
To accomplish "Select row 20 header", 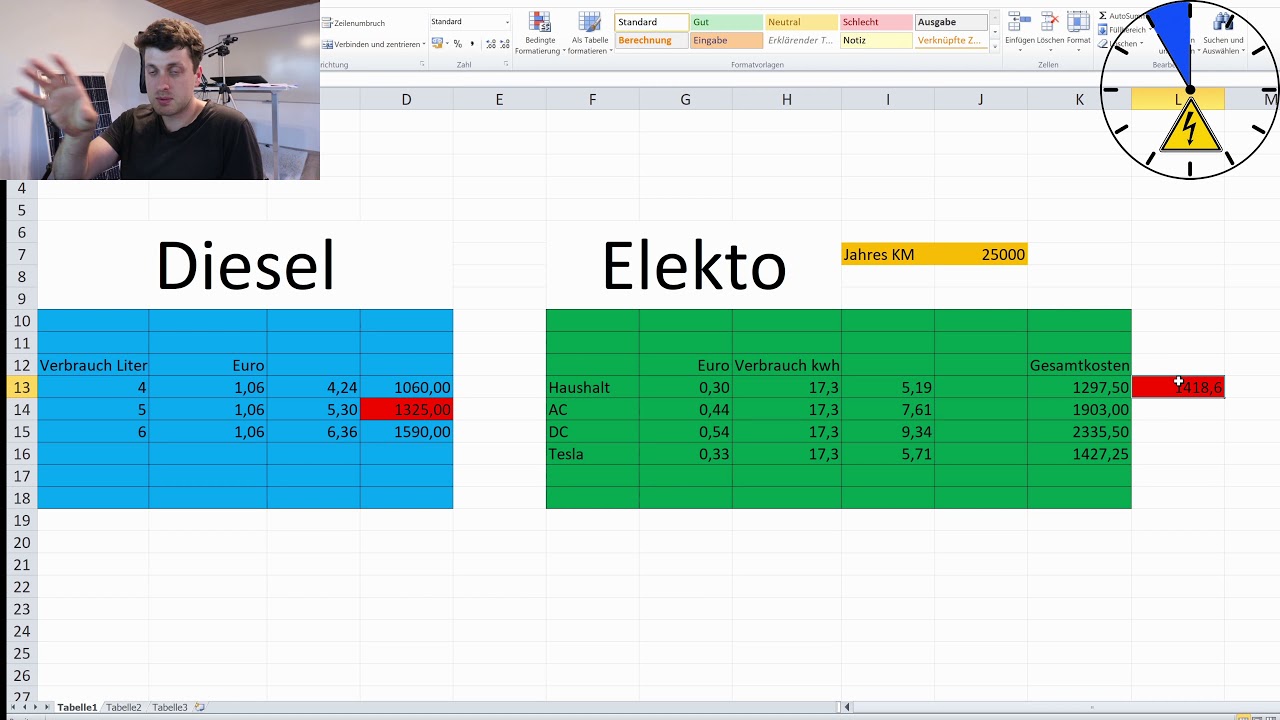I will coord(22,542).
